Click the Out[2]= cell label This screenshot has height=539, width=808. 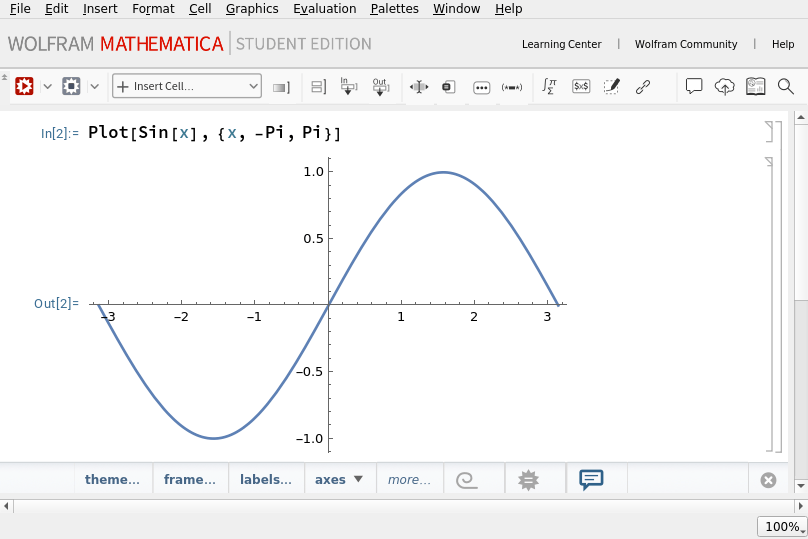pos(56,304)
